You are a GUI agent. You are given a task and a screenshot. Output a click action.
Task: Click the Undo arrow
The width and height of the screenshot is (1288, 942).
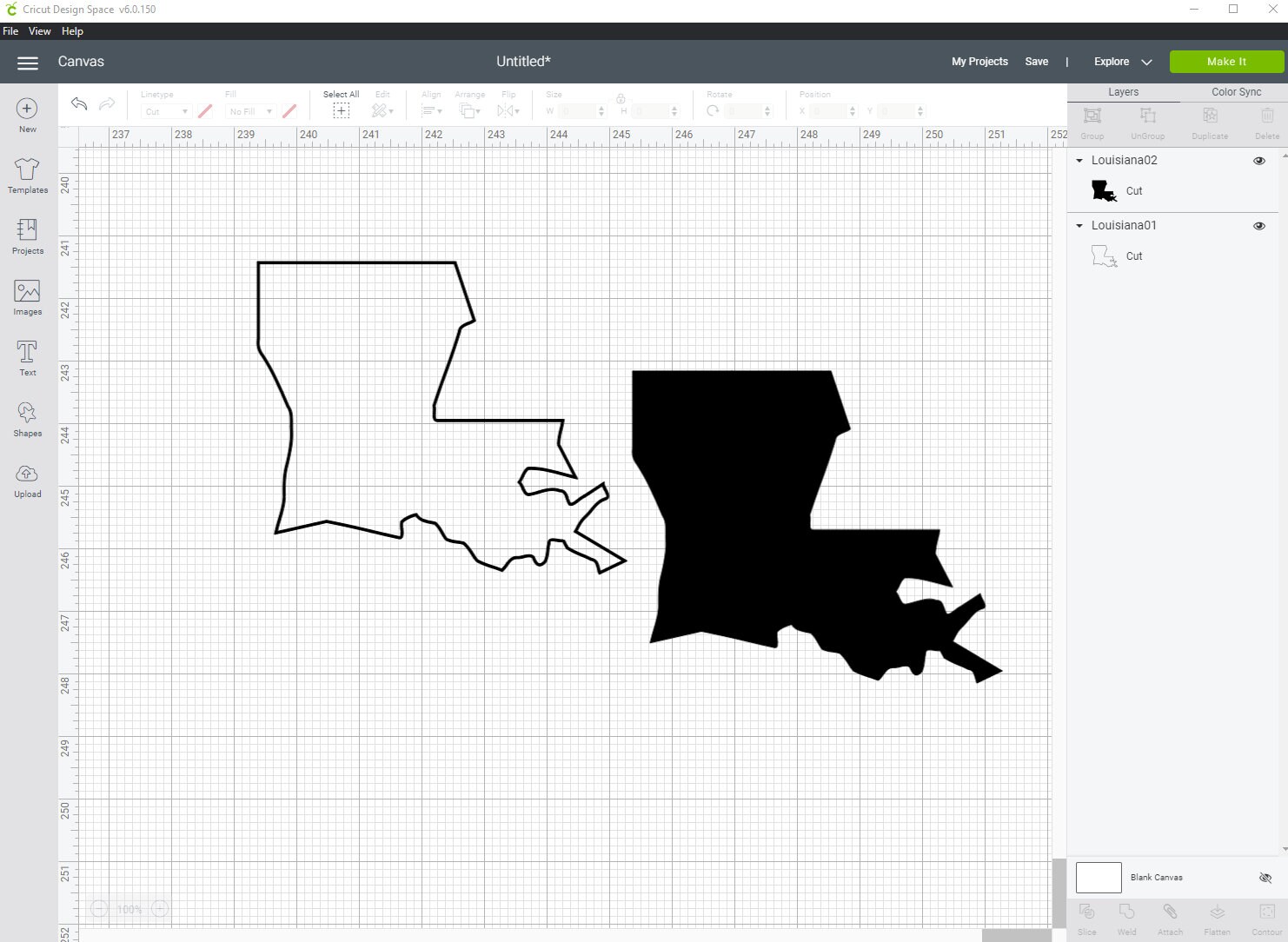click(x=78, y=103)
